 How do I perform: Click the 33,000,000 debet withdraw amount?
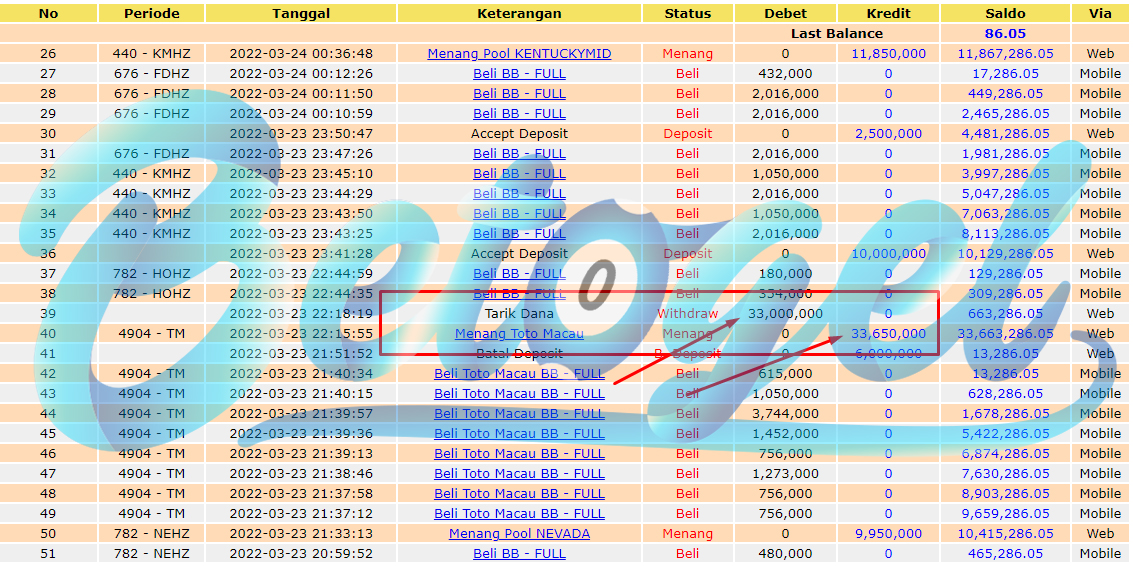click(785, 314)
